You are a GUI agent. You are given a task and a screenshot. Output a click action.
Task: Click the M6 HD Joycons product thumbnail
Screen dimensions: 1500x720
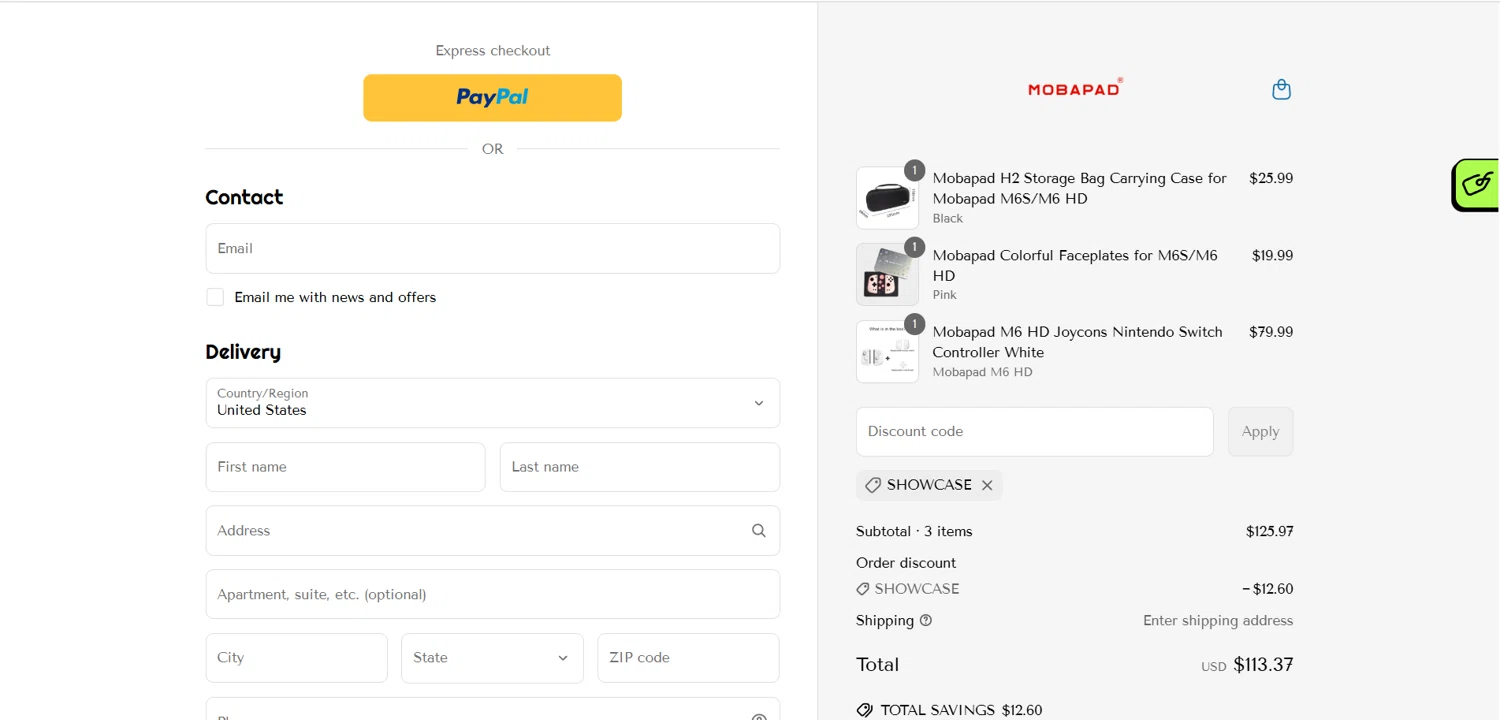pyautogui.click(x=887, y=351)
